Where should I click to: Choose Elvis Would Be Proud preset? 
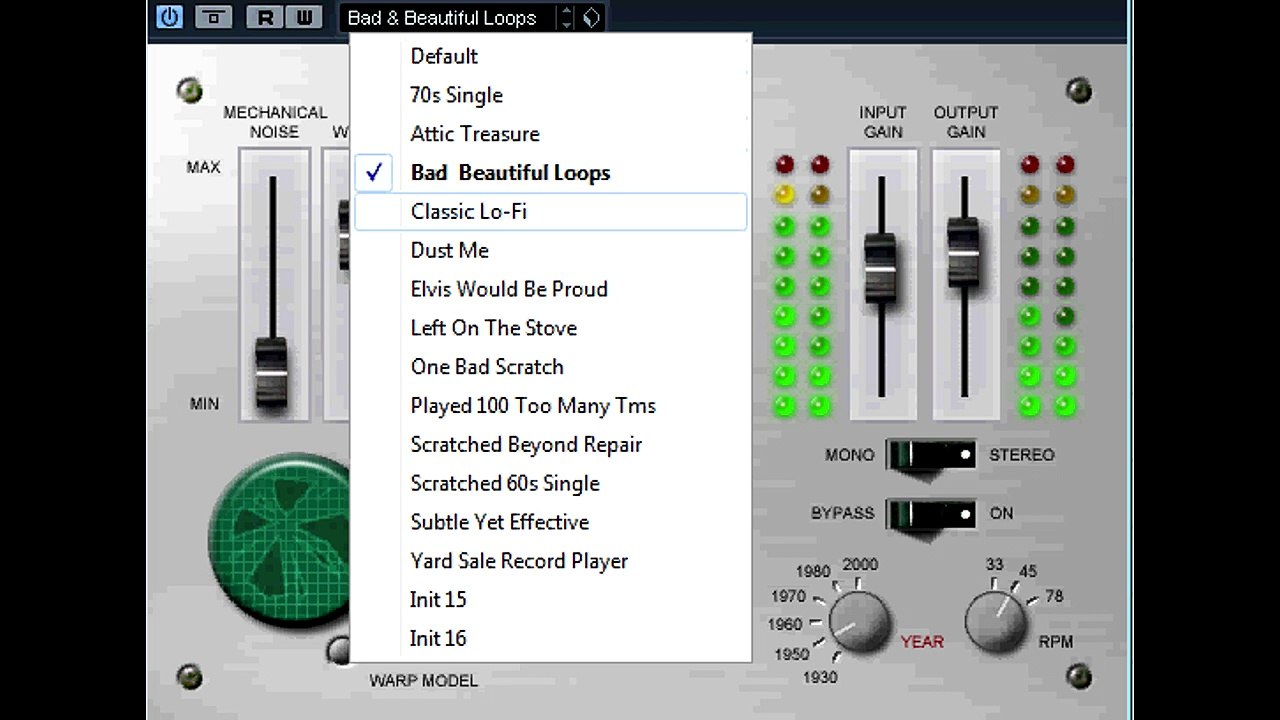pos(550,289)
